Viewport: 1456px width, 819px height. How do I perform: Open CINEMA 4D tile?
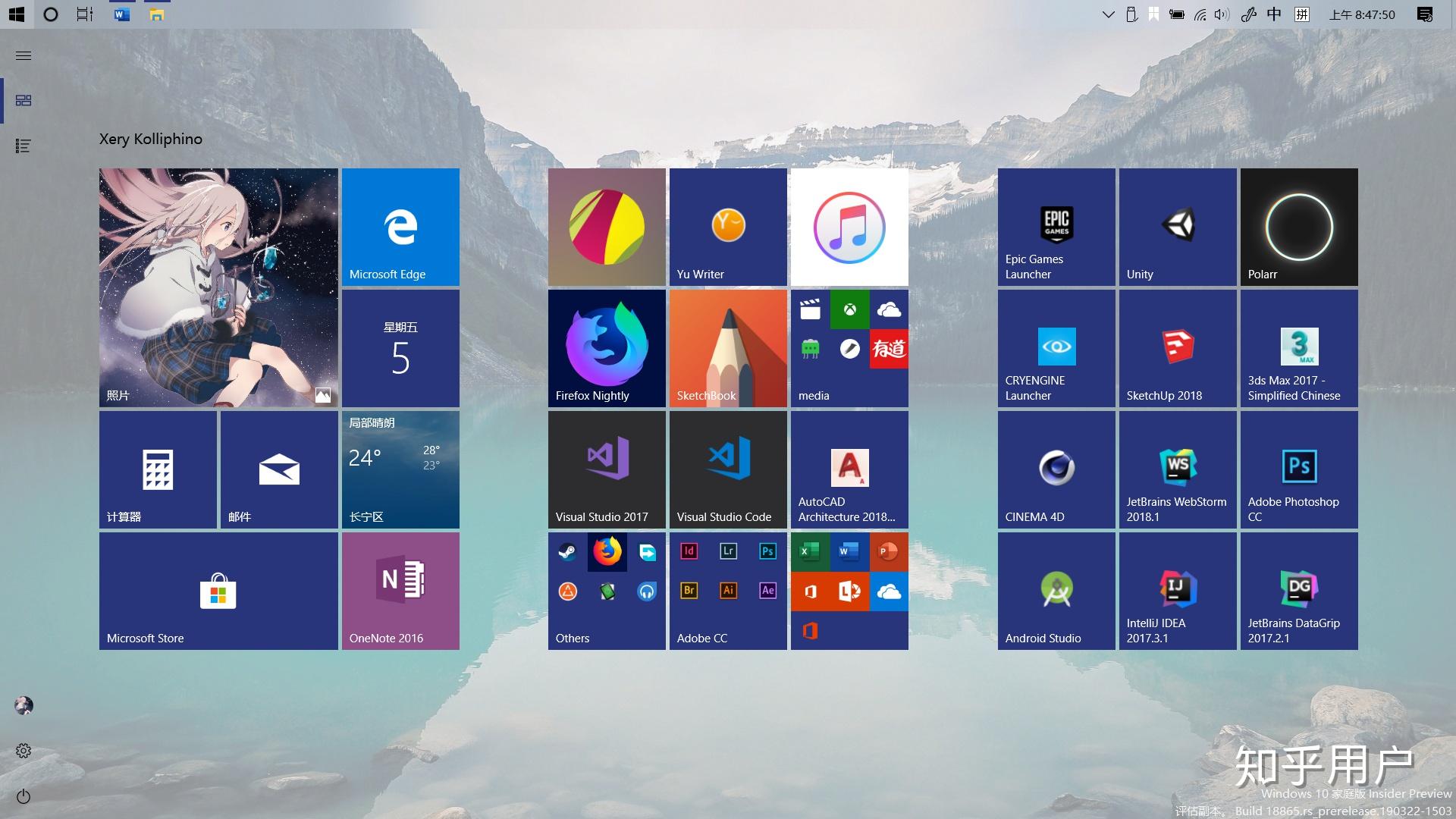pyautogui.click(x=1056, y=469)
